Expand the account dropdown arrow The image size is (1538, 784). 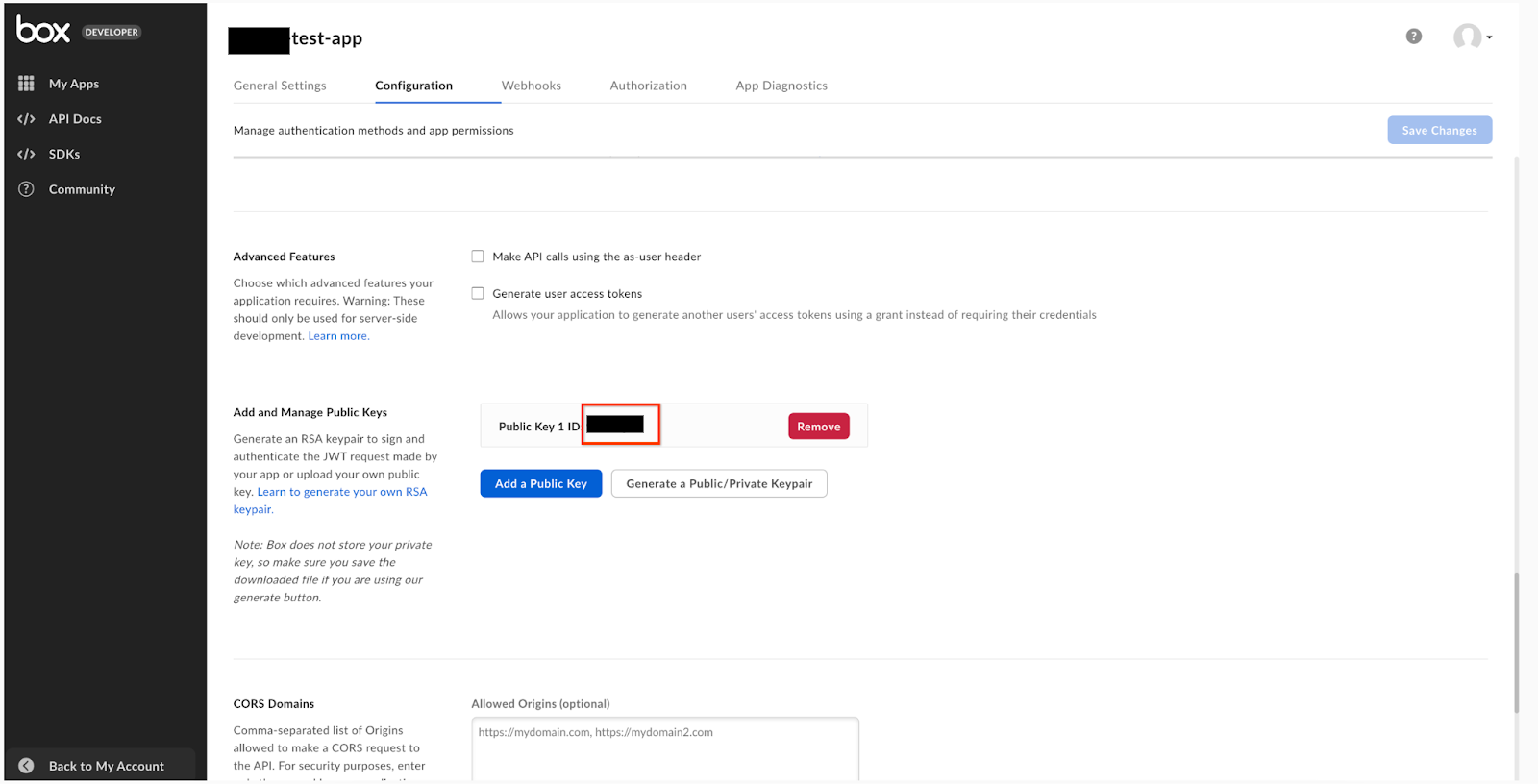pyautogui.click(x=1489, y=37)
